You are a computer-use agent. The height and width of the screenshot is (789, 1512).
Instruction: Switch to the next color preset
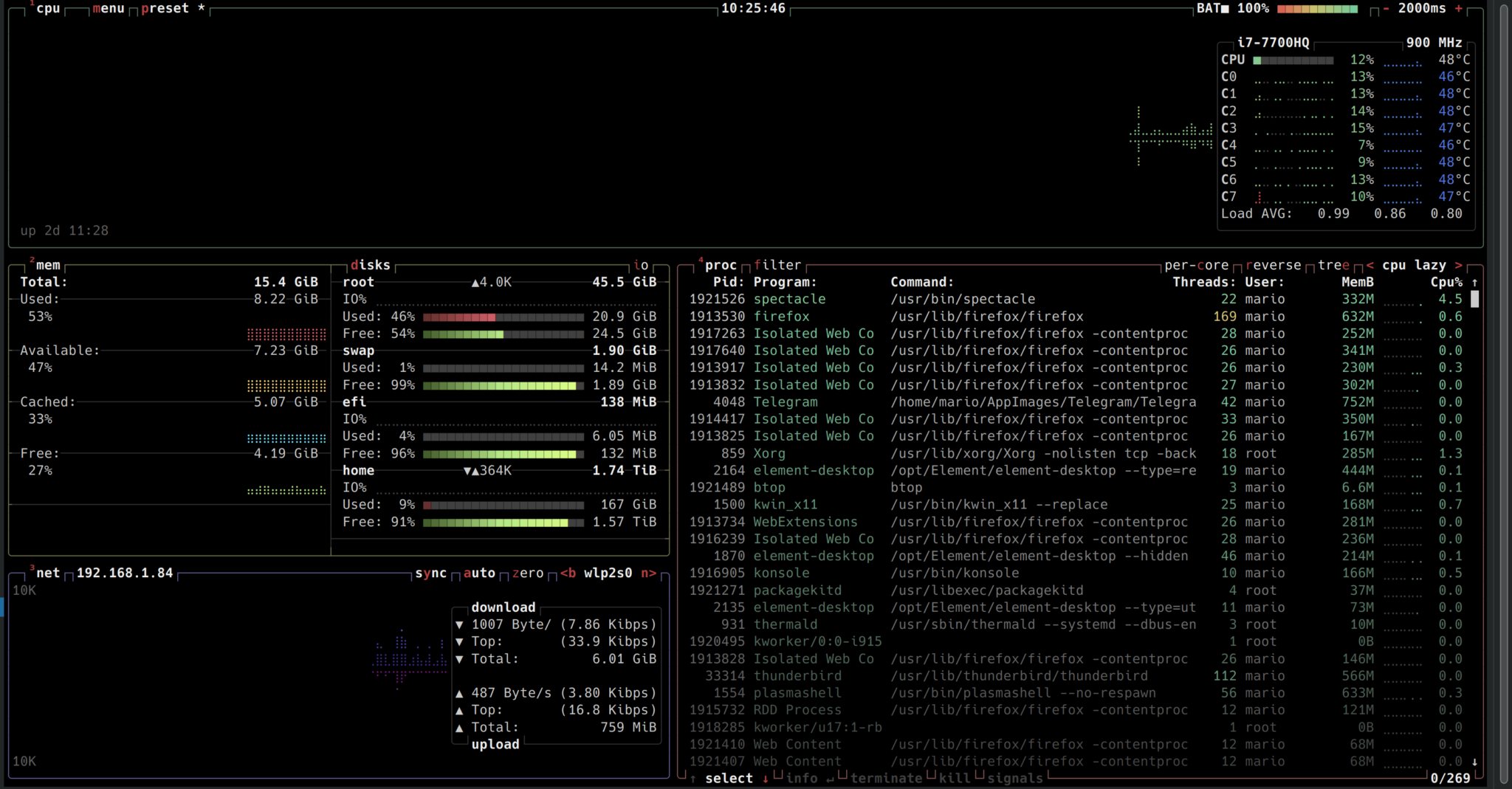click(x=163, y=8)
